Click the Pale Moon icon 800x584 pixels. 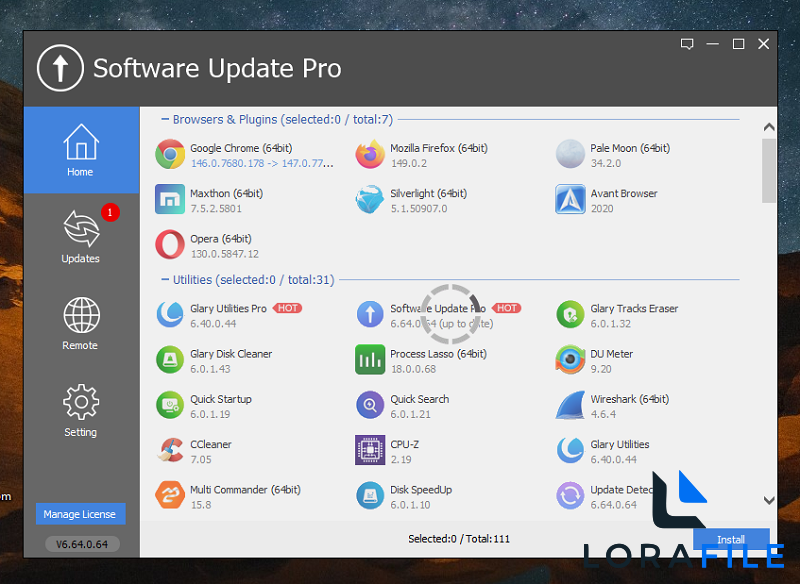tap(570, 154)
